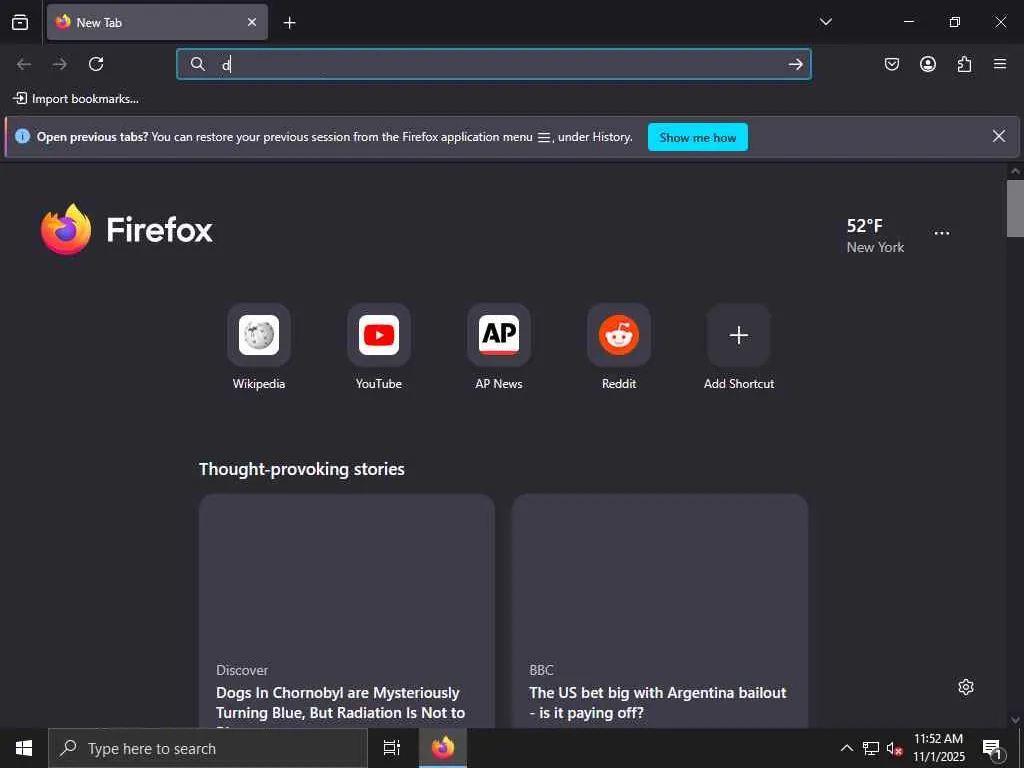Click the Type here to search box
This screenshot has width=1024, height=768.
[208, 748]
